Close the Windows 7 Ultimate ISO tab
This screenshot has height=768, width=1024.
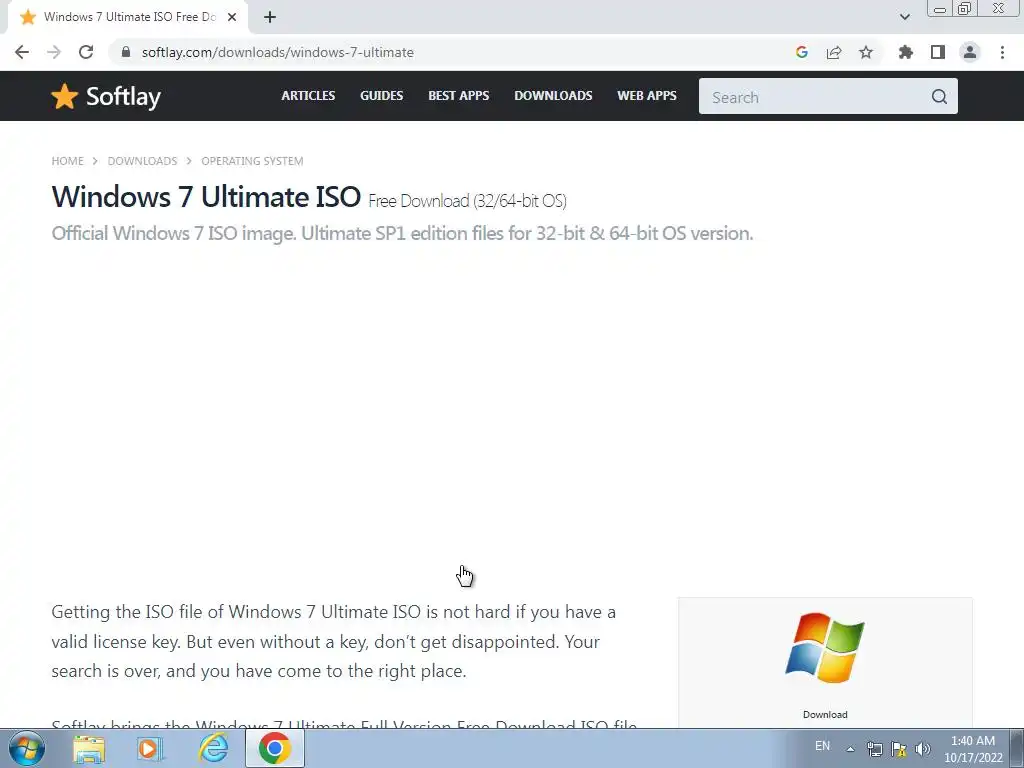click(x=232, y=17)
